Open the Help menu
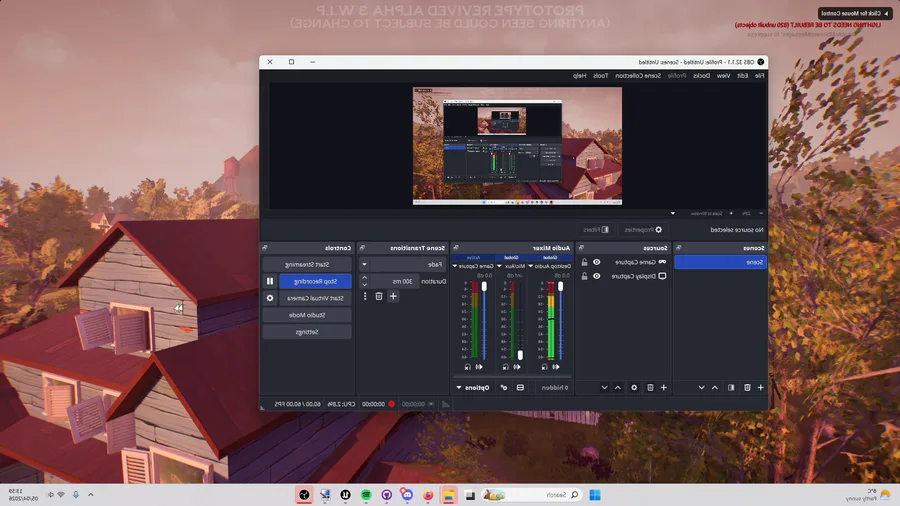The image size is (900, 506). click(x=579, y=76)
